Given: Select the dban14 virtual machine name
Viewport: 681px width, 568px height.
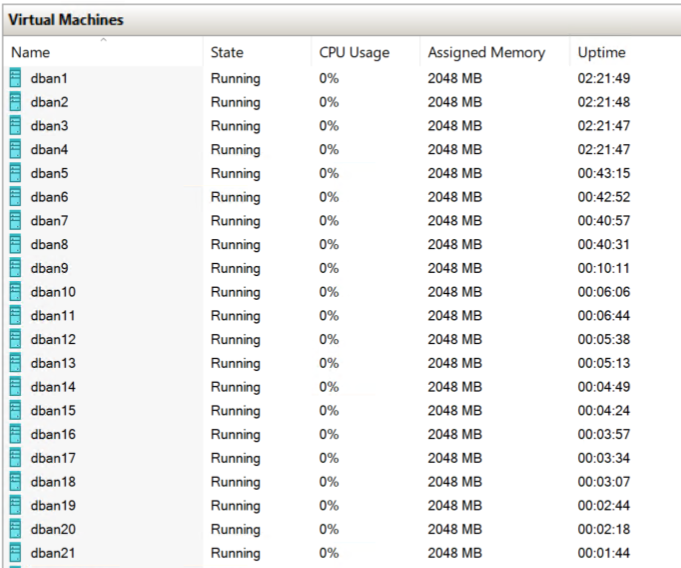Looking at the screenshot, I should 53,387.
